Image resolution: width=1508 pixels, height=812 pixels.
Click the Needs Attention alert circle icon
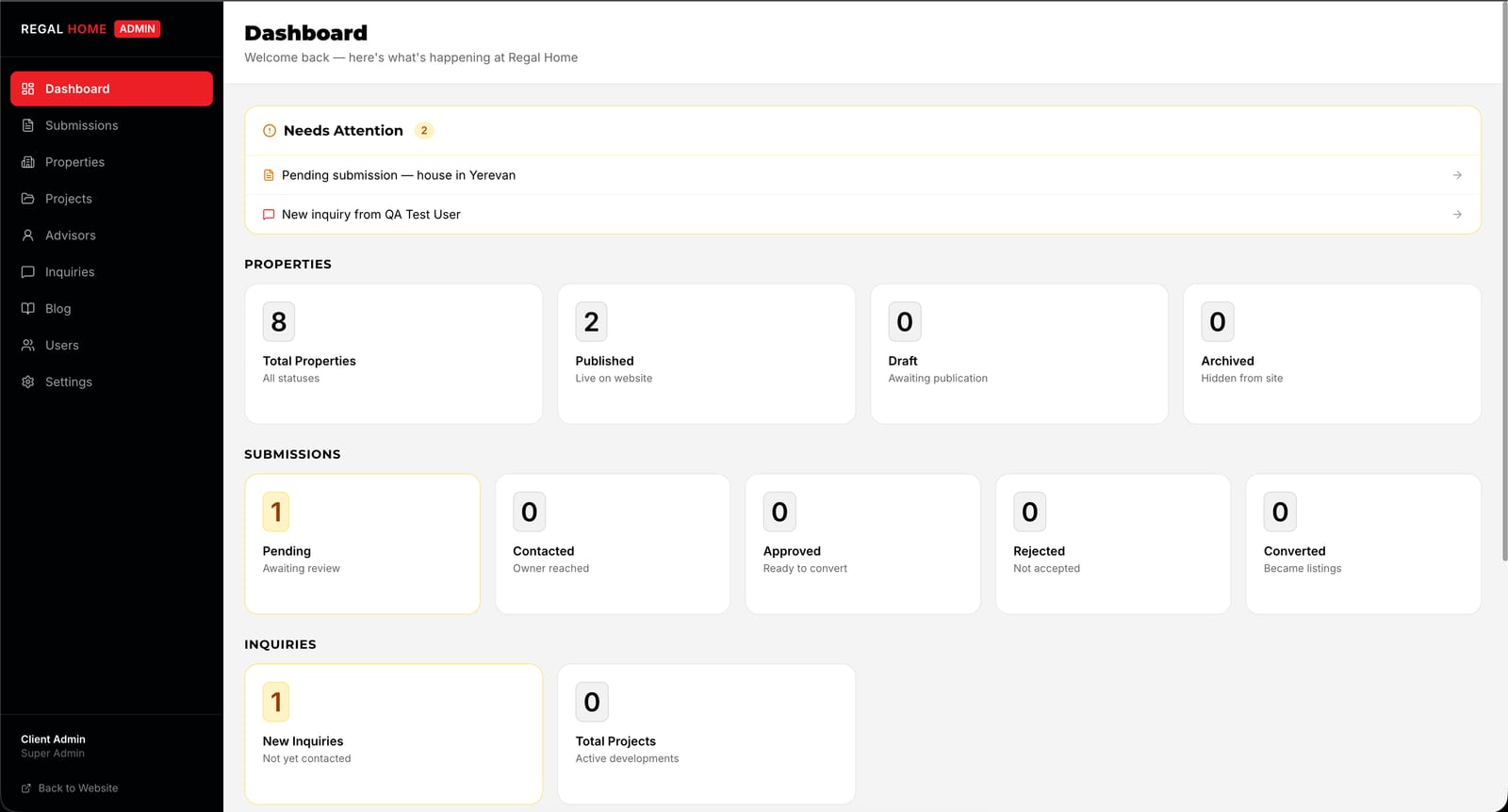tap(270, 131)
